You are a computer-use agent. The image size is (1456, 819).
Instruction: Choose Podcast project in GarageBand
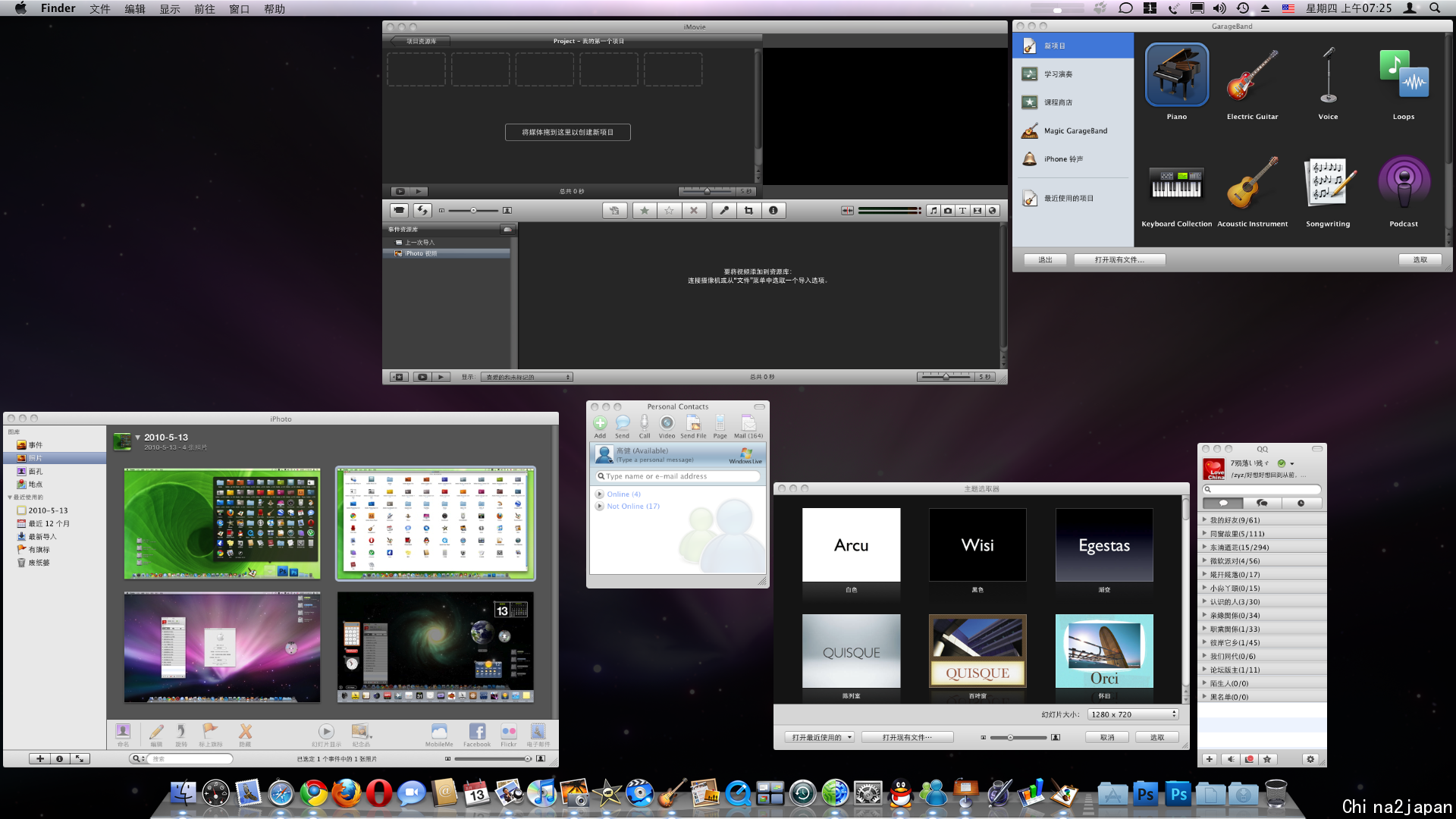[1404, 190]
